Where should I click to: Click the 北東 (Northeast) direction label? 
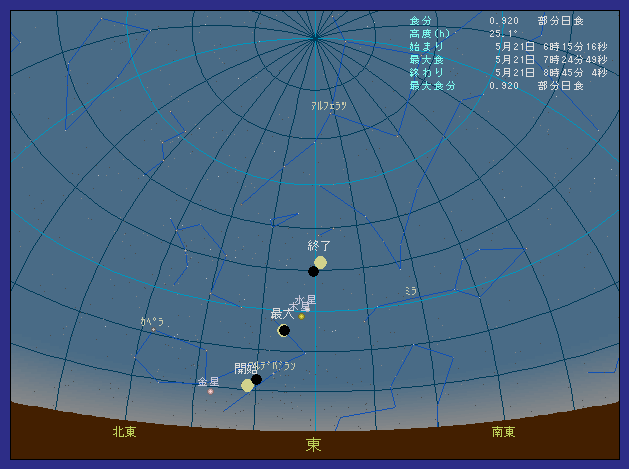click(124, 432)
